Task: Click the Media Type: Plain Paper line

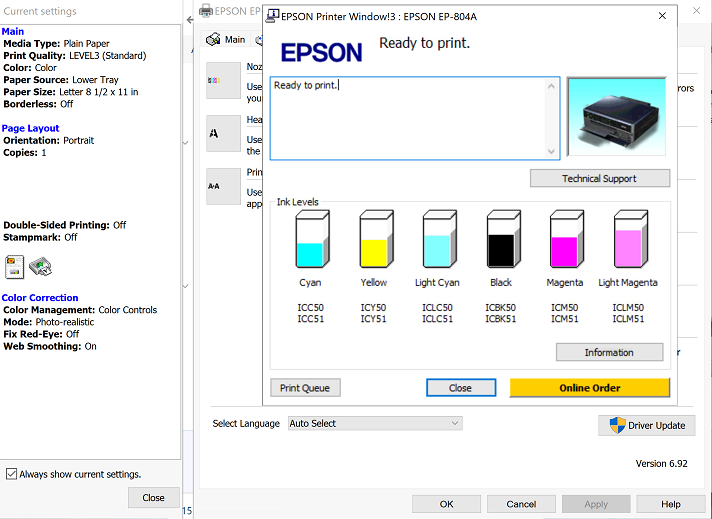Action: pyautogui.click(x=56, y=44)
